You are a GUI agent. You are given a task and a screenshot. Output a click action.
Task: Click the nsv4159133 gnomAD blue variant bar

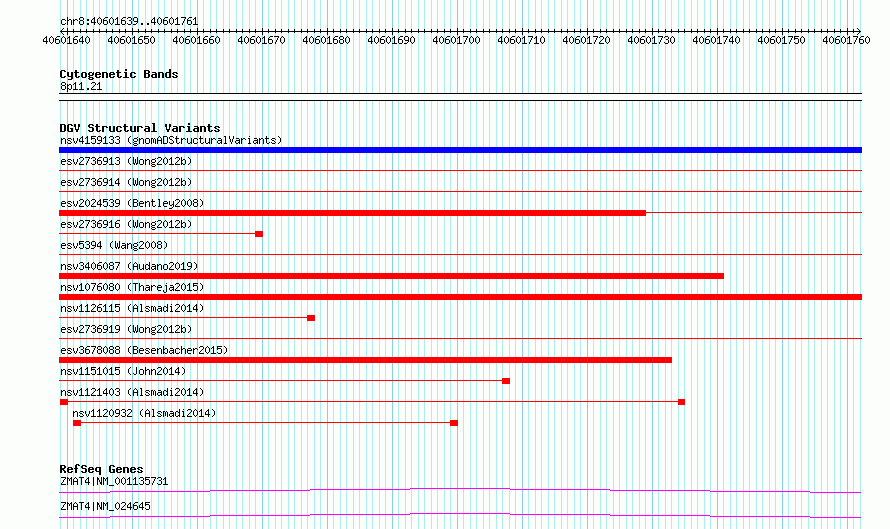click(x=460, y=150)
